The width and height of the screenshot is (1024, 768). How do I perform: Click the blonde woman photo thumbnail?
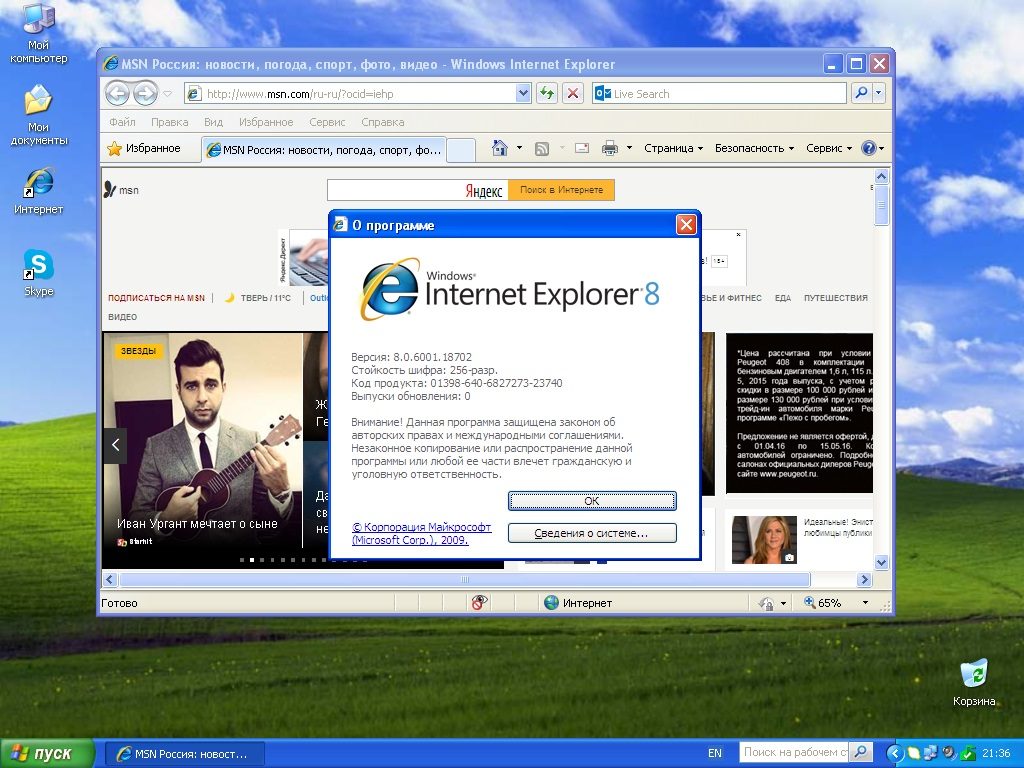(x=764, y=540)
